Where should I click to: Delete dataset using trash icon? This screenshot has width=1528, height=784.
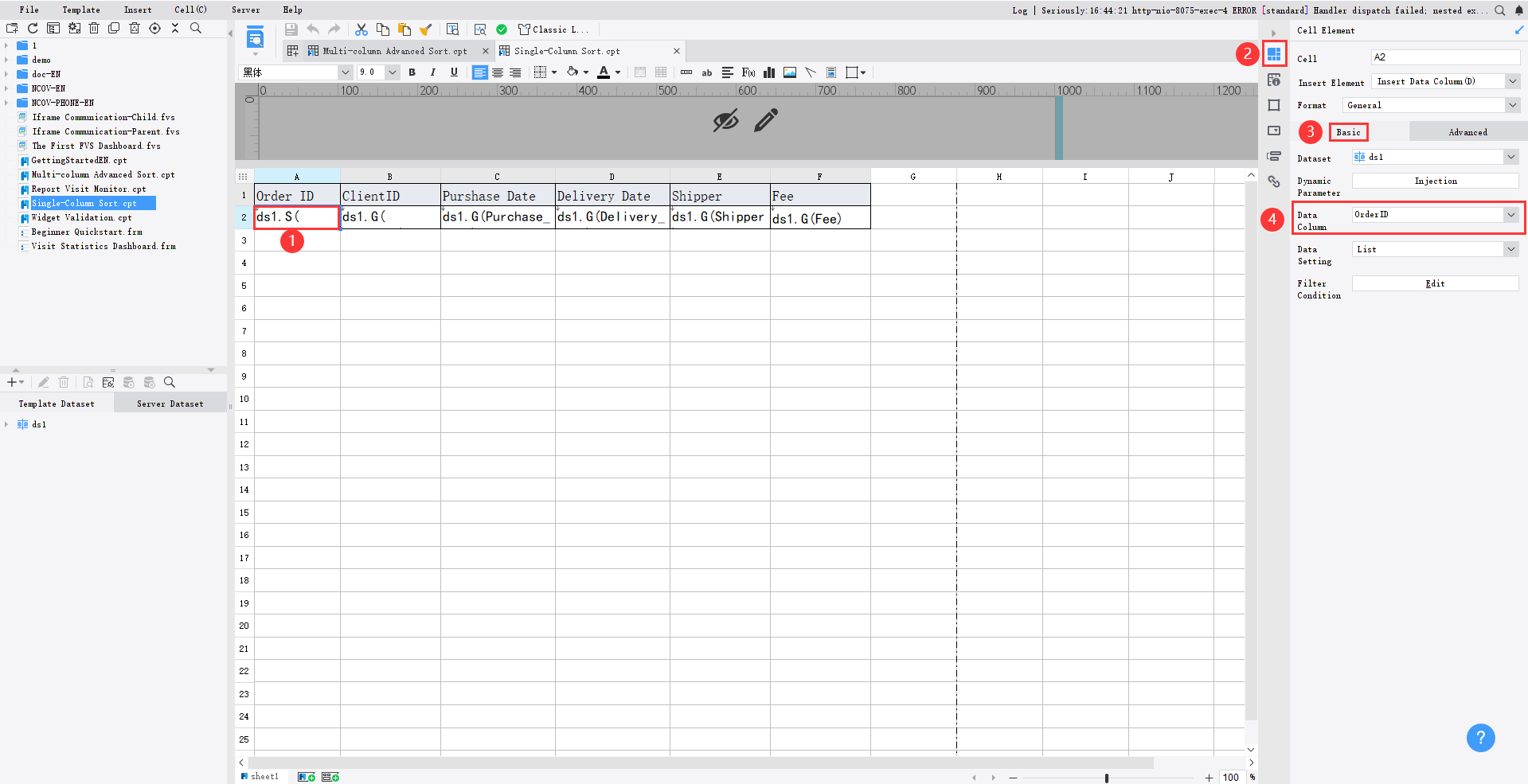click(x=64, y=382)
